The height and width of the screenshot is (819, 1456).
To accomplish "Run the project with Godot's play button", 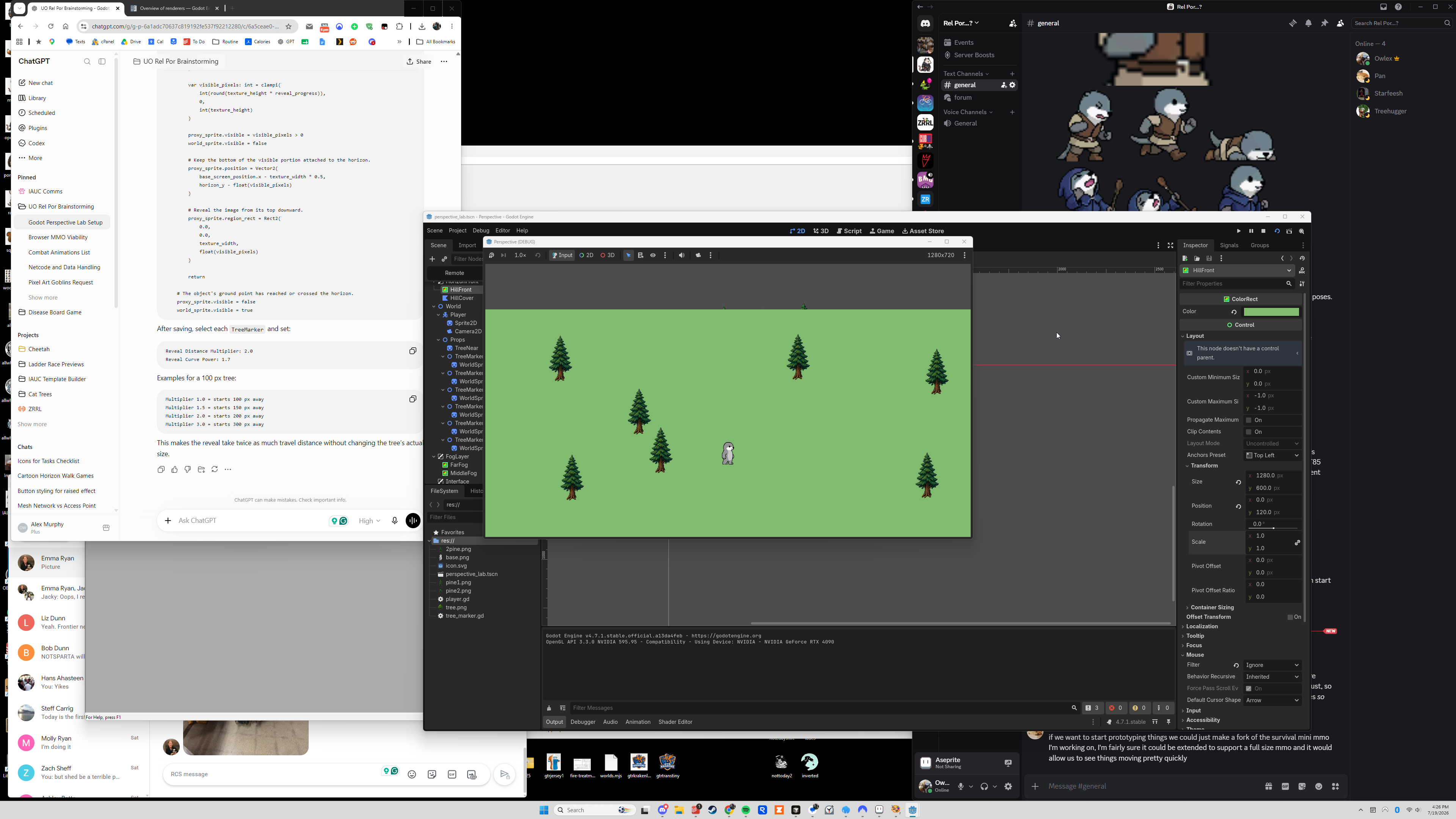I will (1238, 231).
